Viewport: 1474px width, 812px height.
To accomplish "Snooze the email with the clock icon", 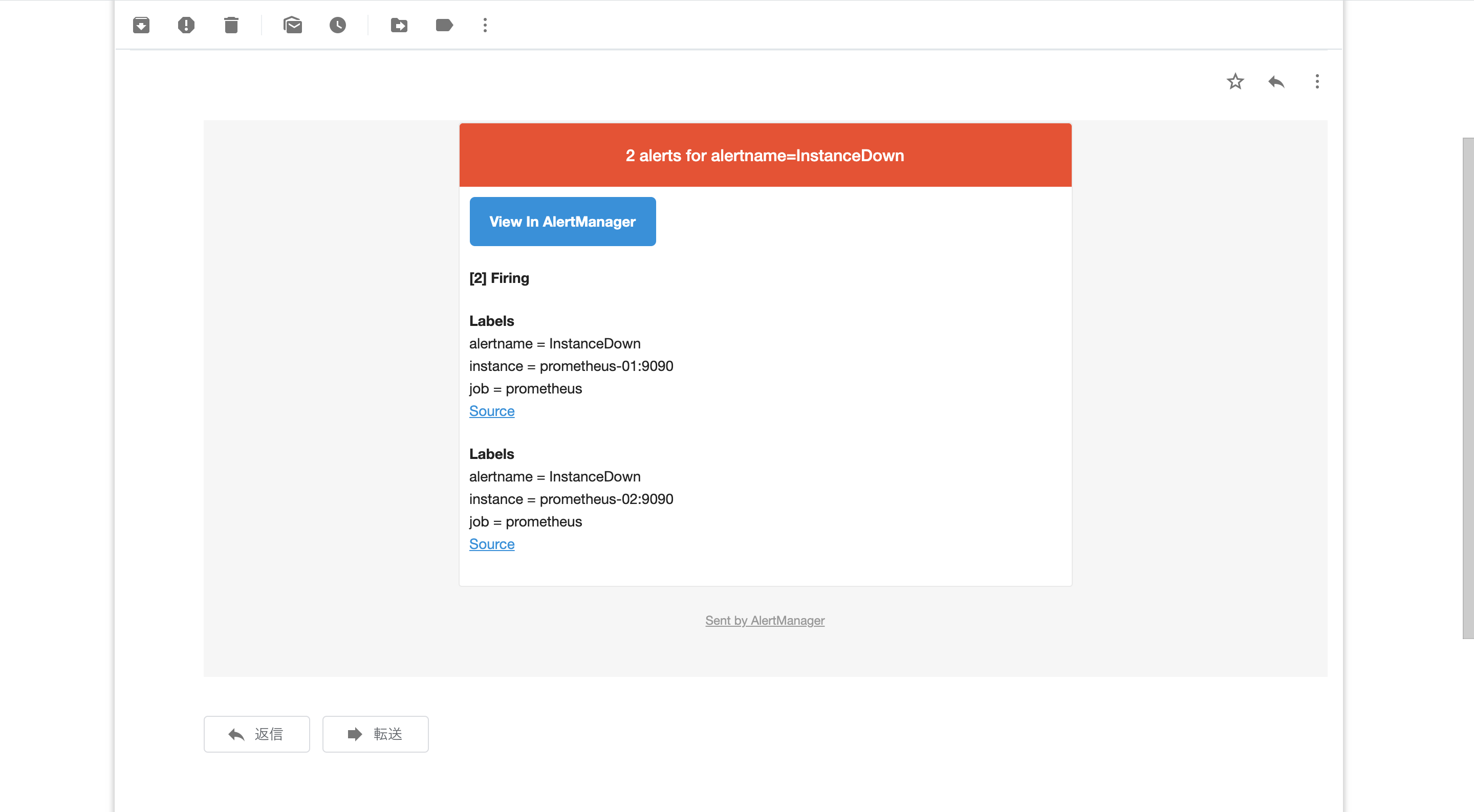I will point(338,25).
